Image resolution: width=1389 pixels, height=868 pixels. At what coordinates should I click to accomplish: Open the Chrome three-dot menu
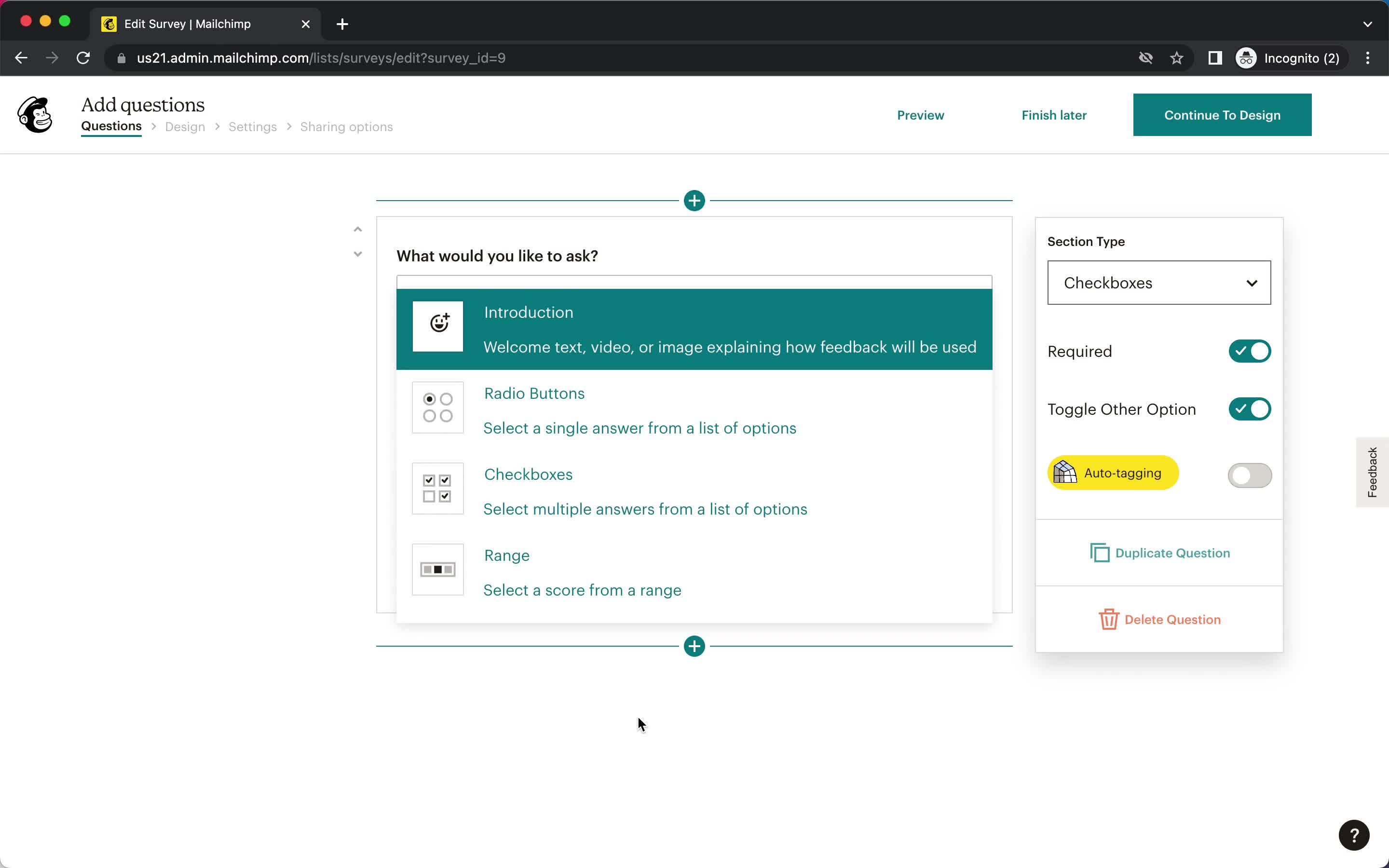tap(1368, 58)
